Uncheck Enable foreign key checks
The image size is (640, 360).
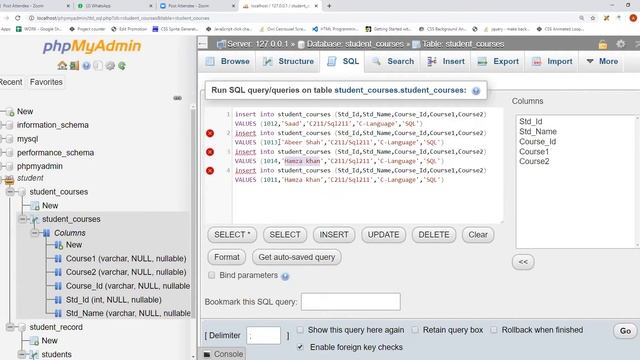click(300, 347)
